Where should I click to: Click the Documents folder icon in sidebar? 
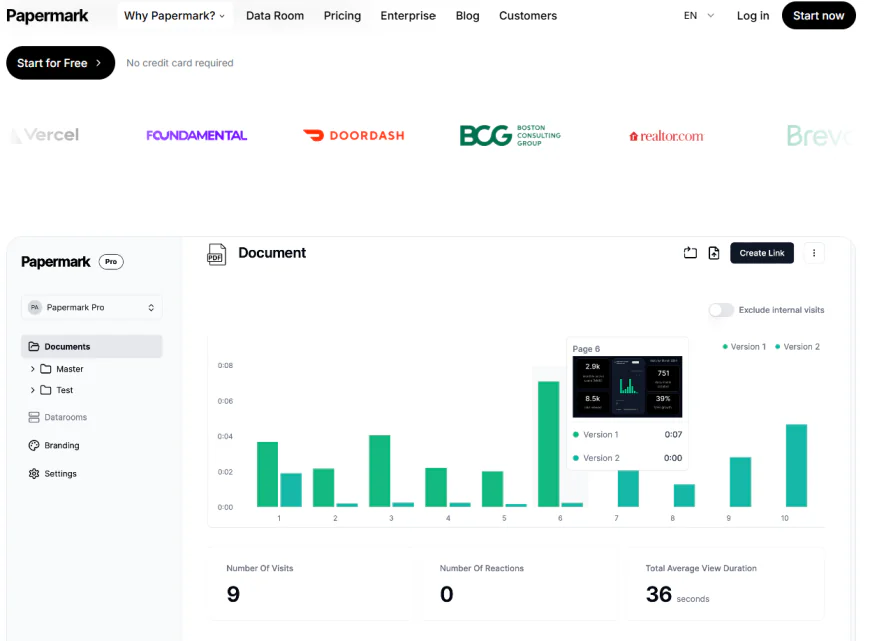pyautogui.click(x=34, y=346)
